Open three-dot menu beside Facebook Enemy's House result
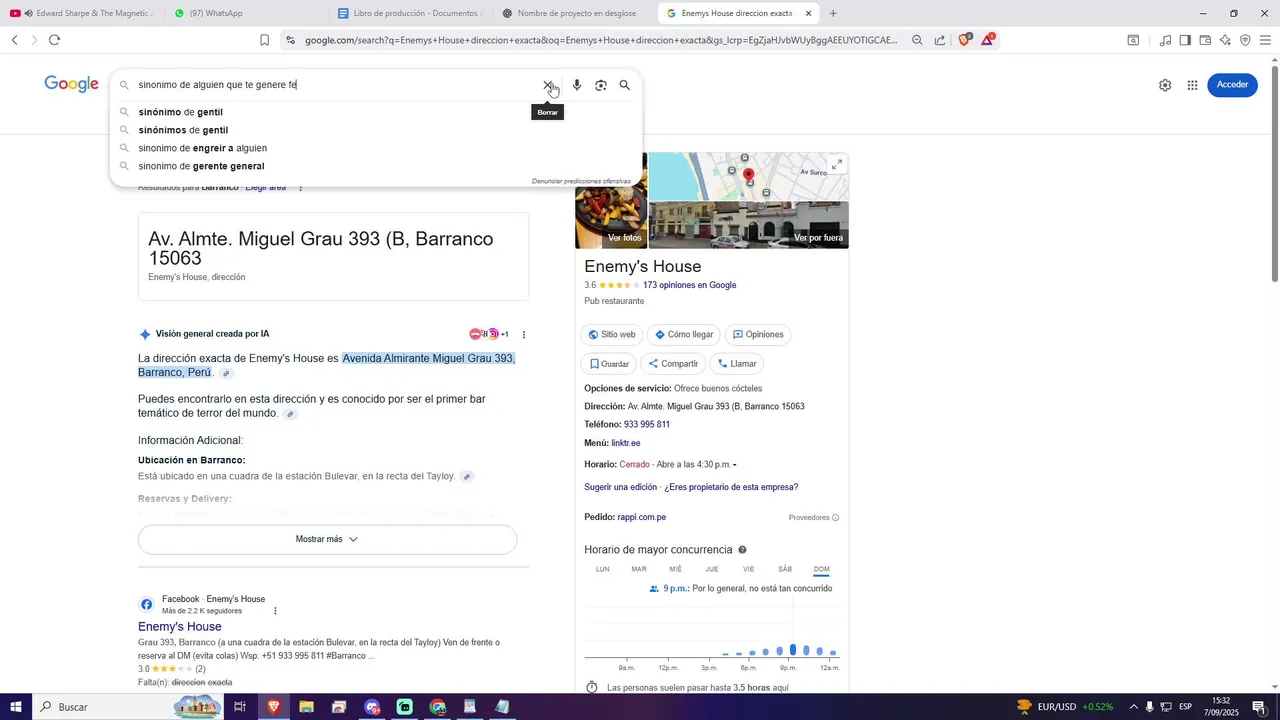This screenshot has height=720, width=1280. 275,611
